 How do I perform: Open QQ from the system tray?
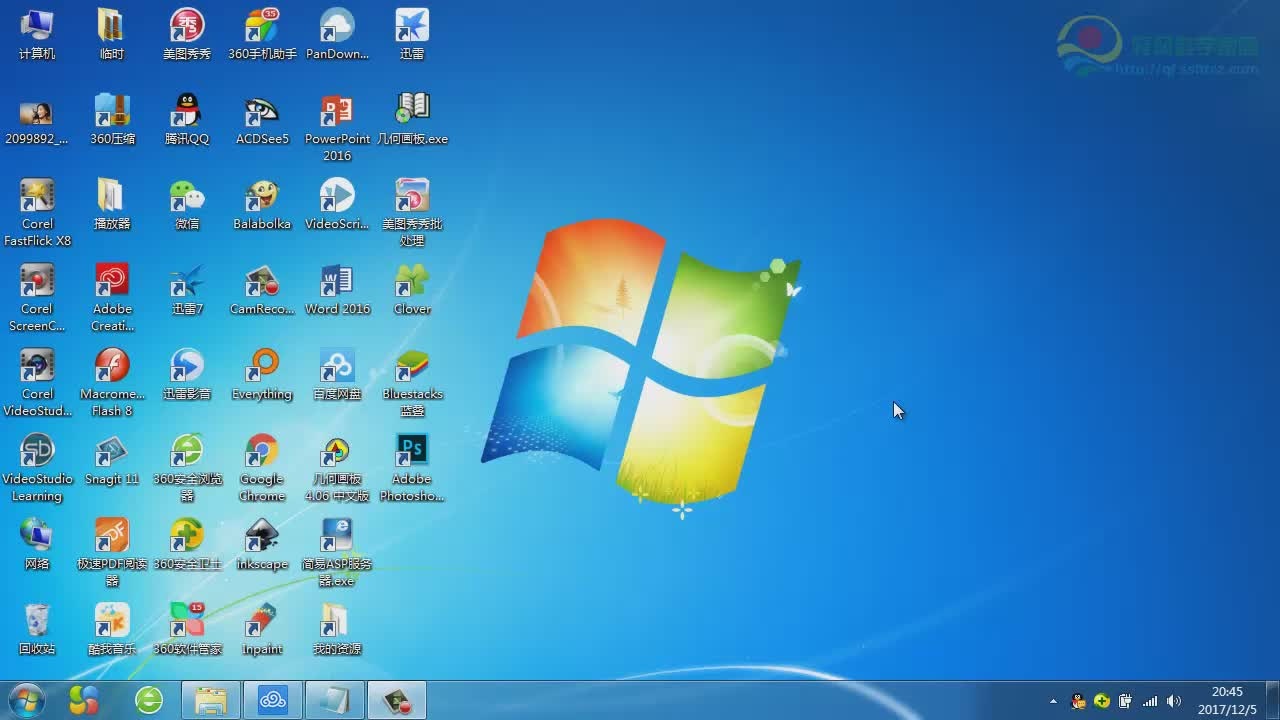1078,701
